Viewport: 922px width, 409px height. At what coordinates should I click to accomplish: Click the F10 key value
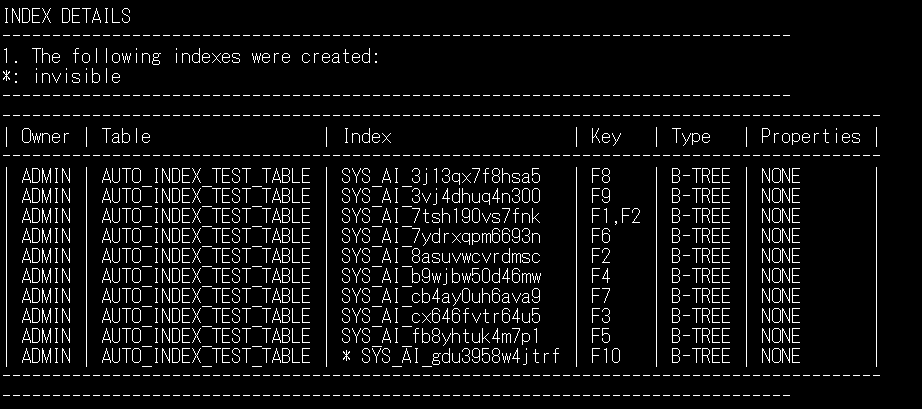(x=605, y=356)
